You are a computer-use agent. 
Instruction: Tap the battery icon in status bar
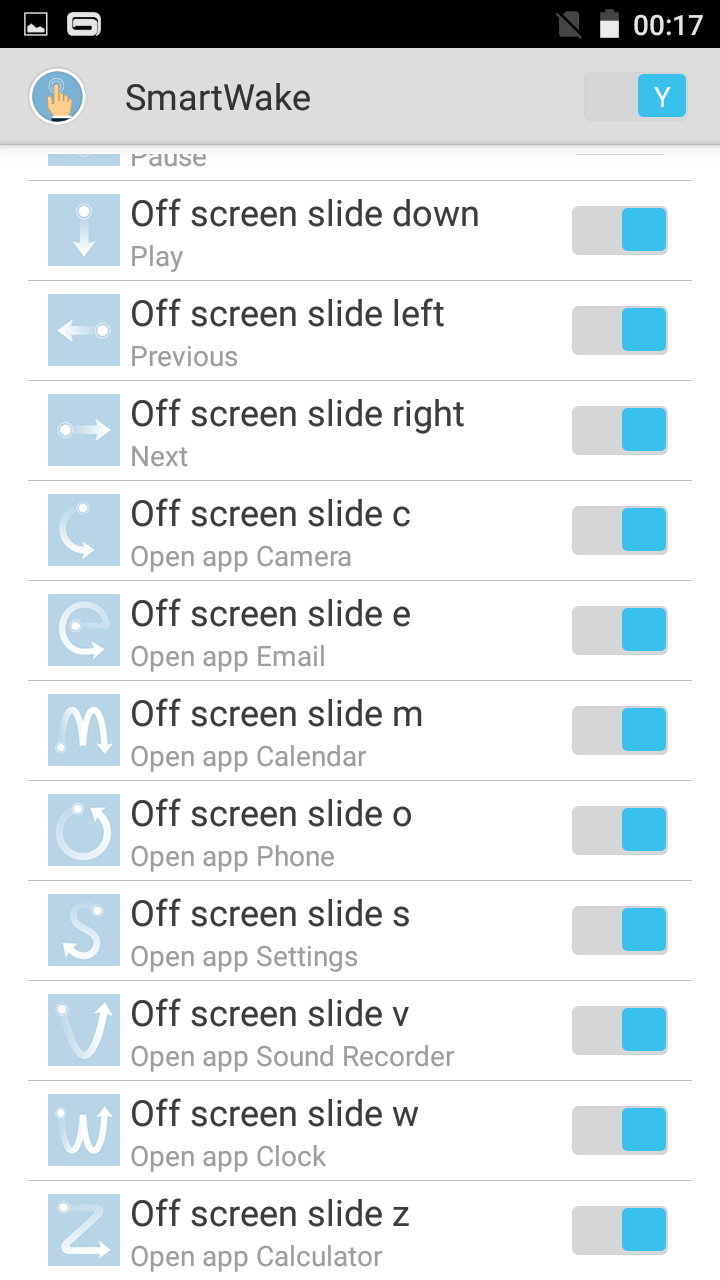pyautogui.click(x=609, y=24)
